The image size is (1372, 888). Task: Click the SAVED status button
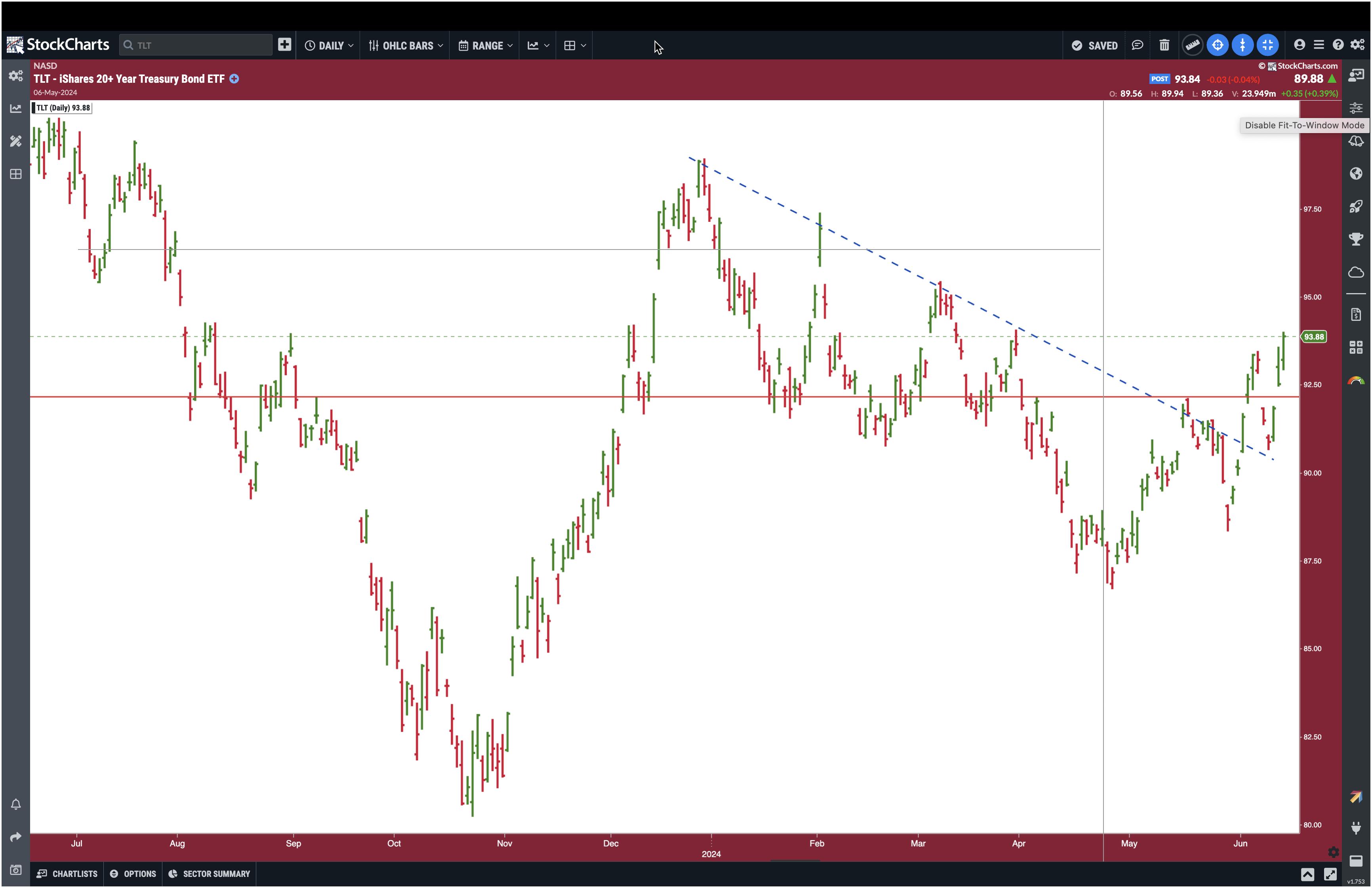[1094, 46]
